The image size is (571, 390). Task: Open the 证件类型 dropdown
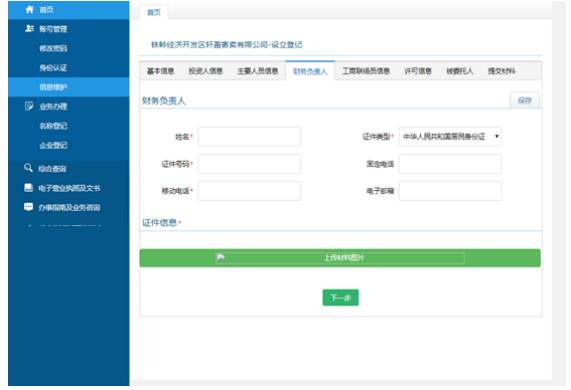[x=450, y=137]
